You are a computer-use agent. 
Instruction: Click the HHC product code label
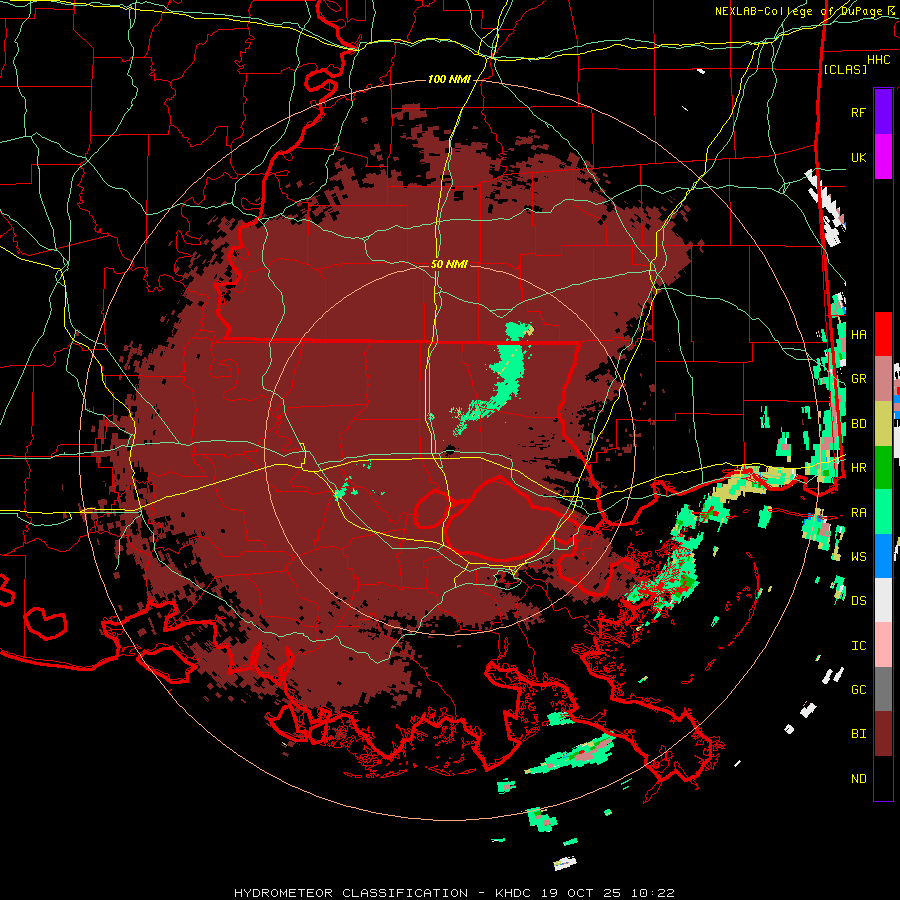click(x=878, y=60)
